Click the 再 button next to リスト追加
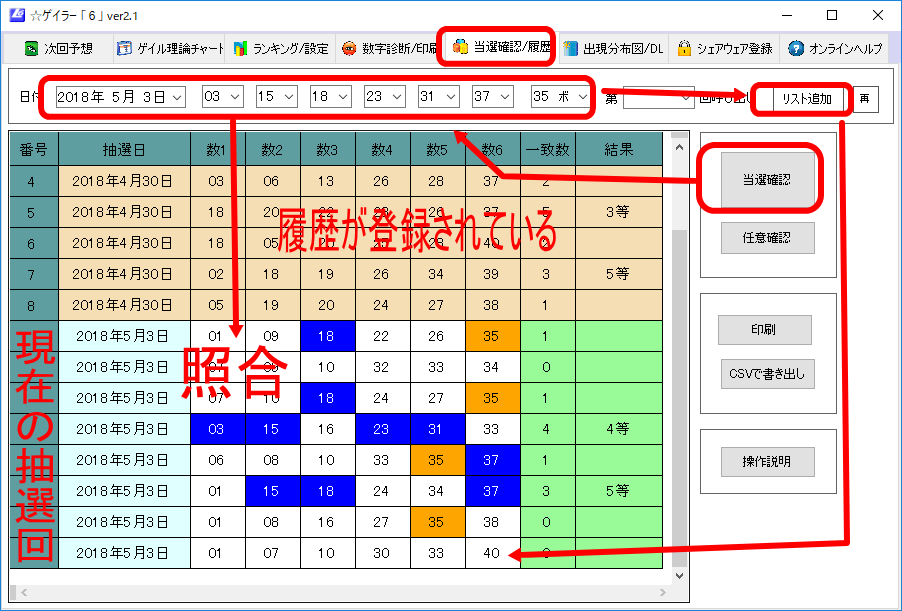The image size is (902, 611). click(864, 98)
